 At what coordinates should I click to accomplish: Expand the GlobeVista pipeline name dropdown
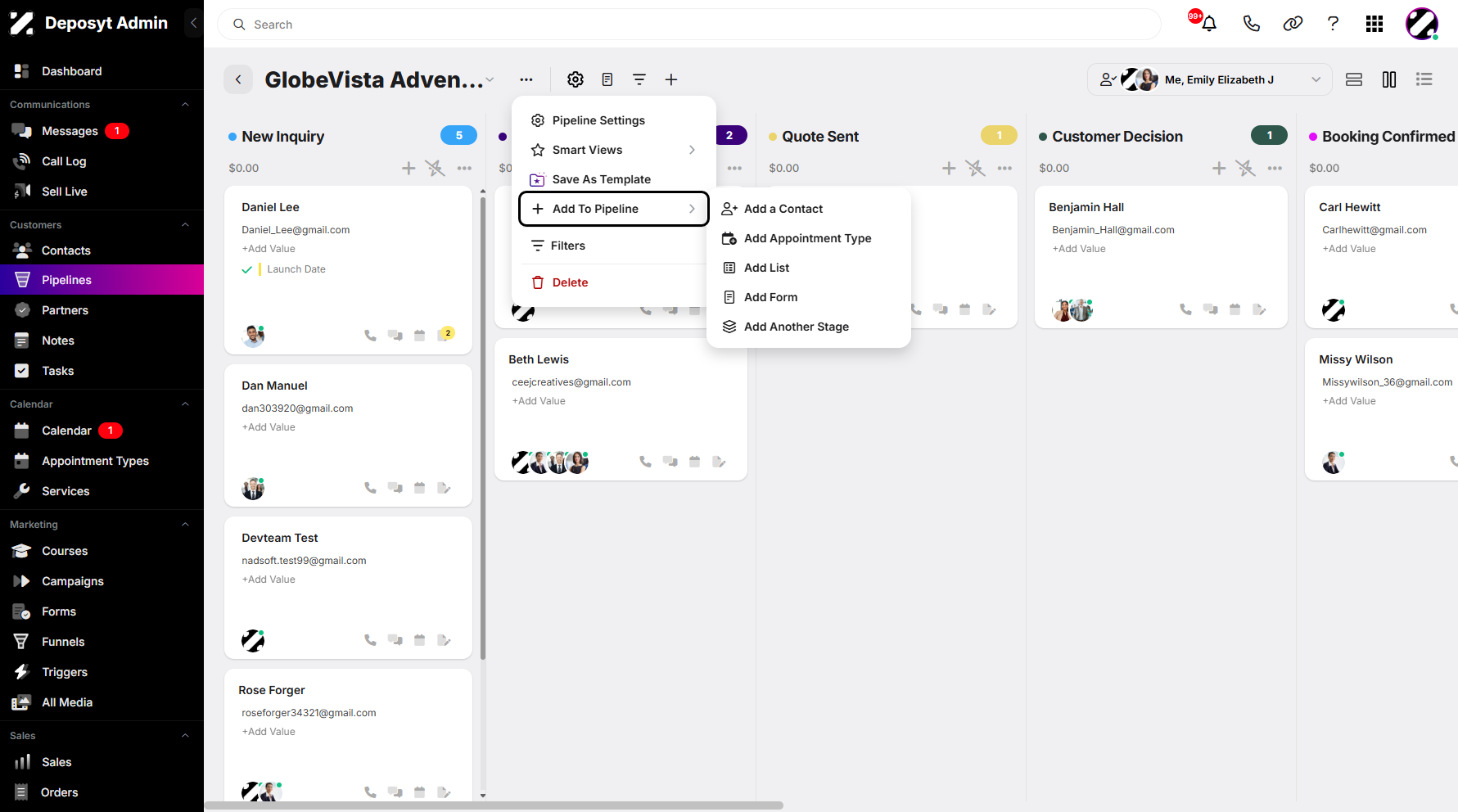tap(490, 79)
